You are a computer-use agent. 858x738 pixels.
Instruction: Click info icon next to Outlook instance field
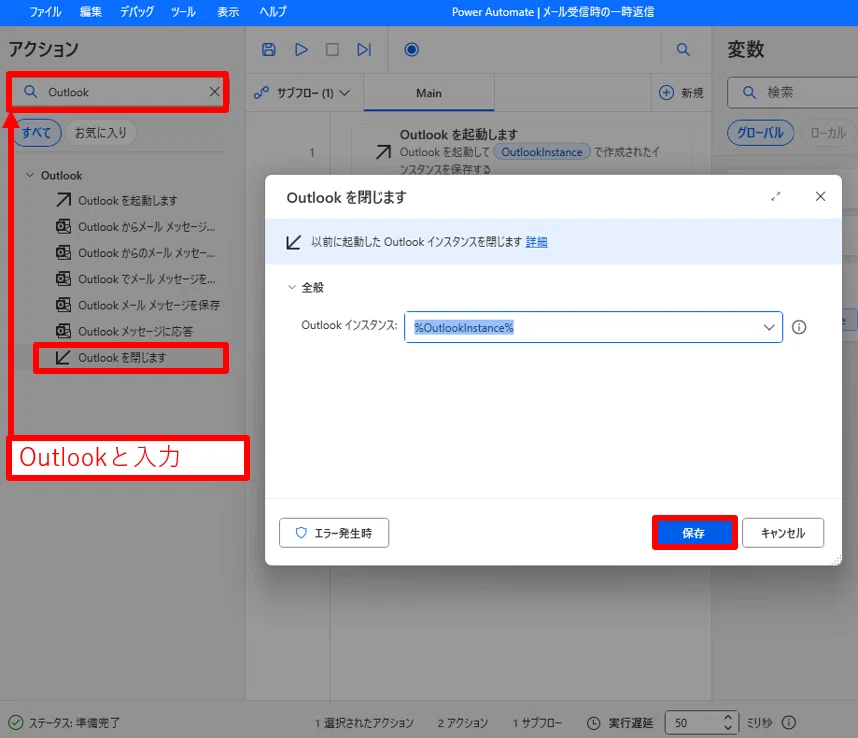tap(799, 327)
